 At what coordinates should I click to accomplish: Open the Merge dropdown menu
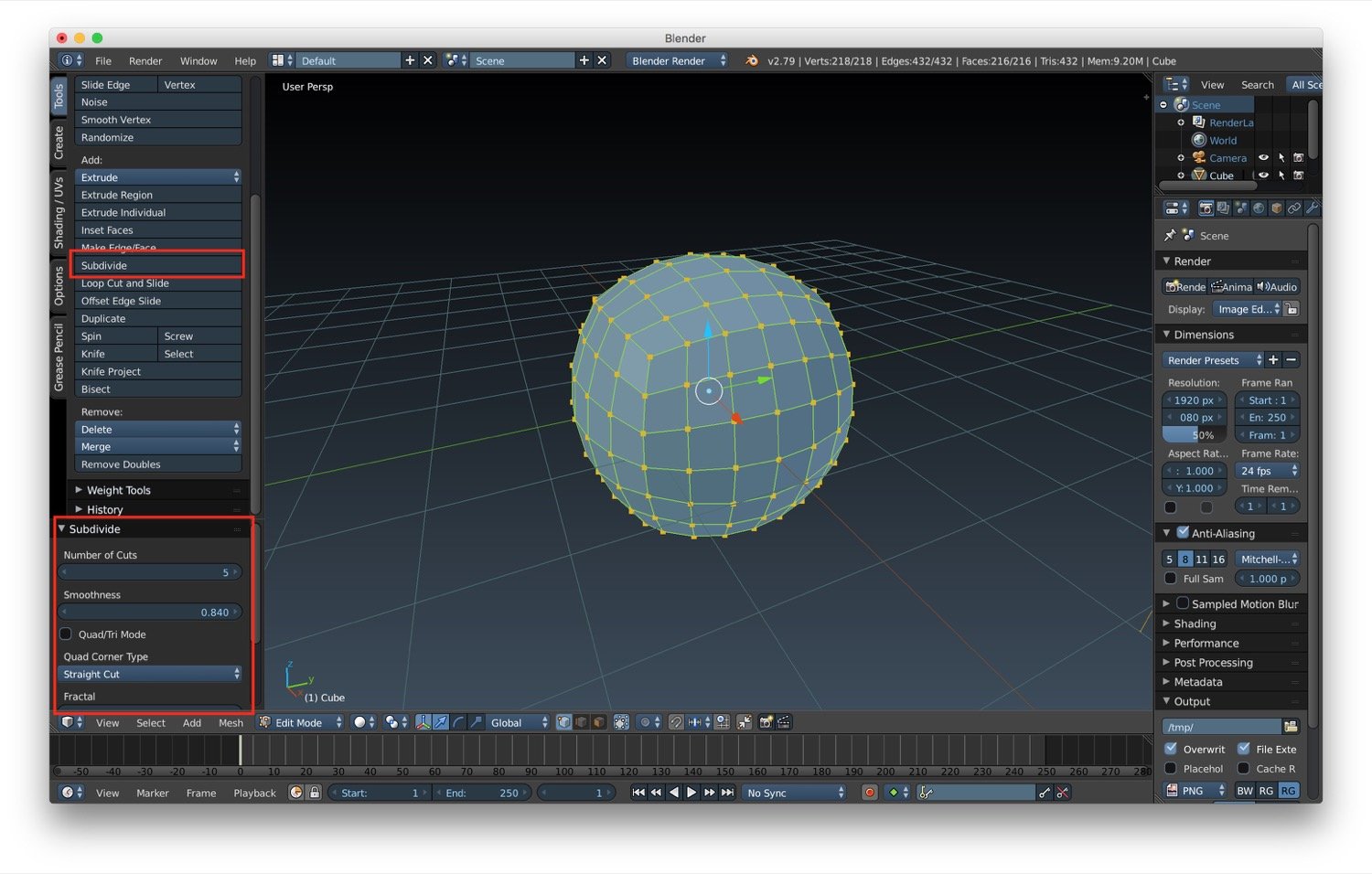click(x=158, y=446)
